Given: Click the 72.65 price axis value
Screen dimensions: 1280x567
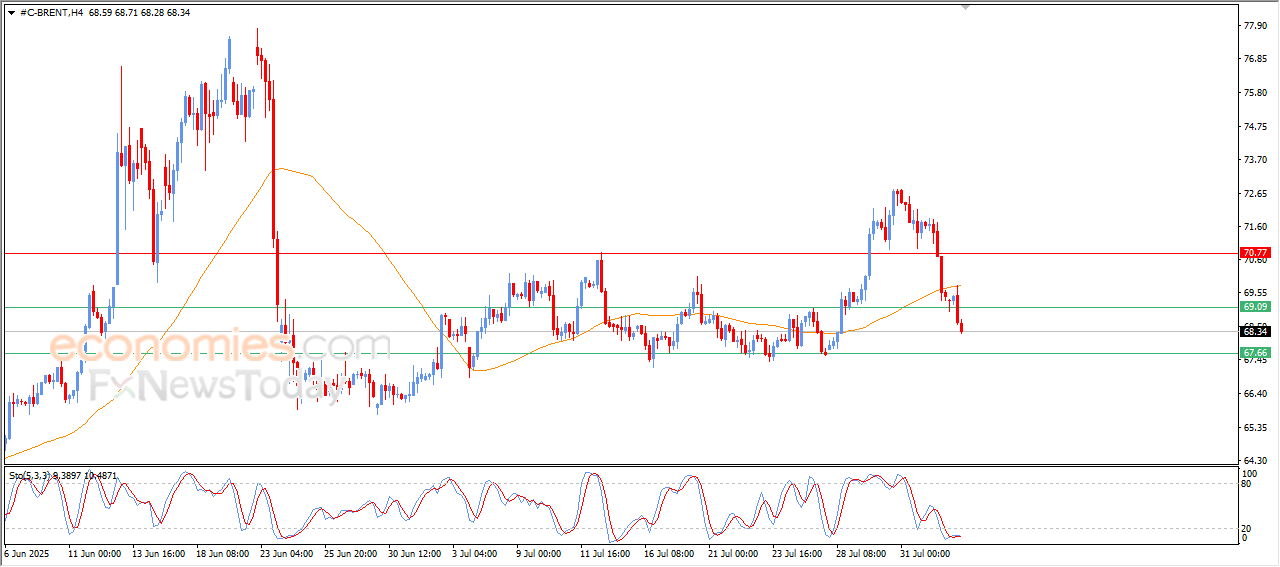Looking at the screenshot, I should tap(1254, 193).
